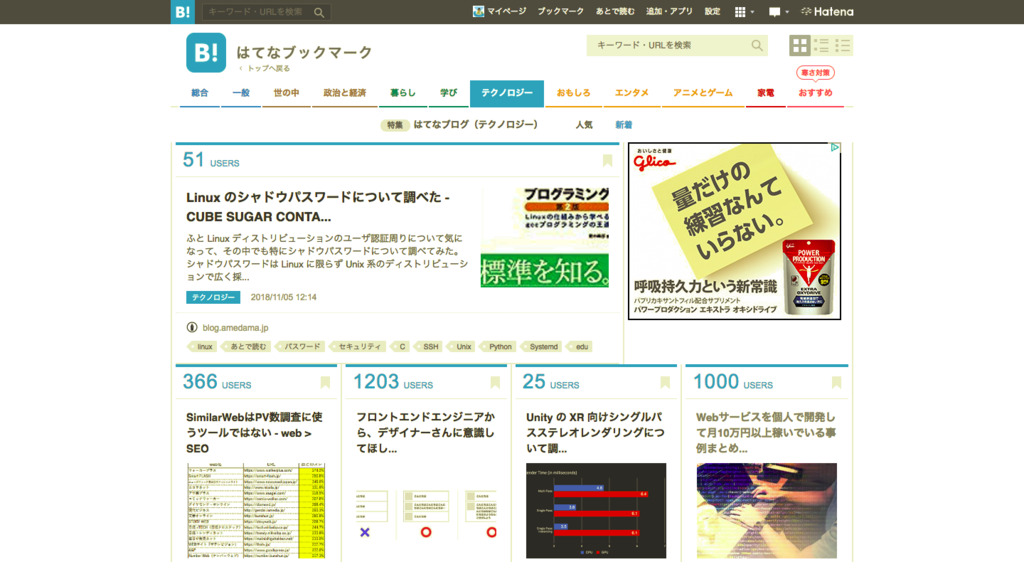Screen dimensions: 1024x562
Task: Click search magnifier in top dark bar
Action: click(319, 12)
